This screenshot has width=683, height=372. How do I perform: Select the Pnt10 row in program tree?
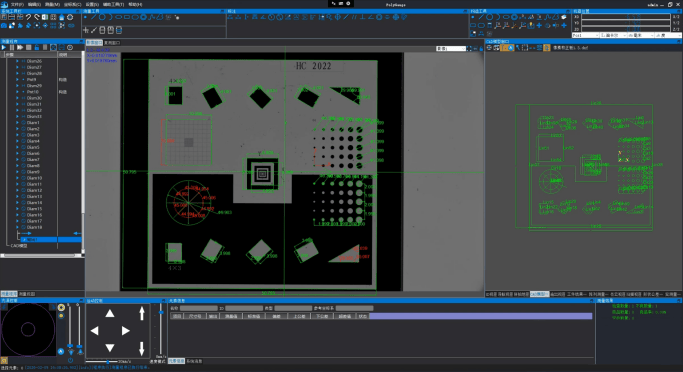(x=33, y=92)
